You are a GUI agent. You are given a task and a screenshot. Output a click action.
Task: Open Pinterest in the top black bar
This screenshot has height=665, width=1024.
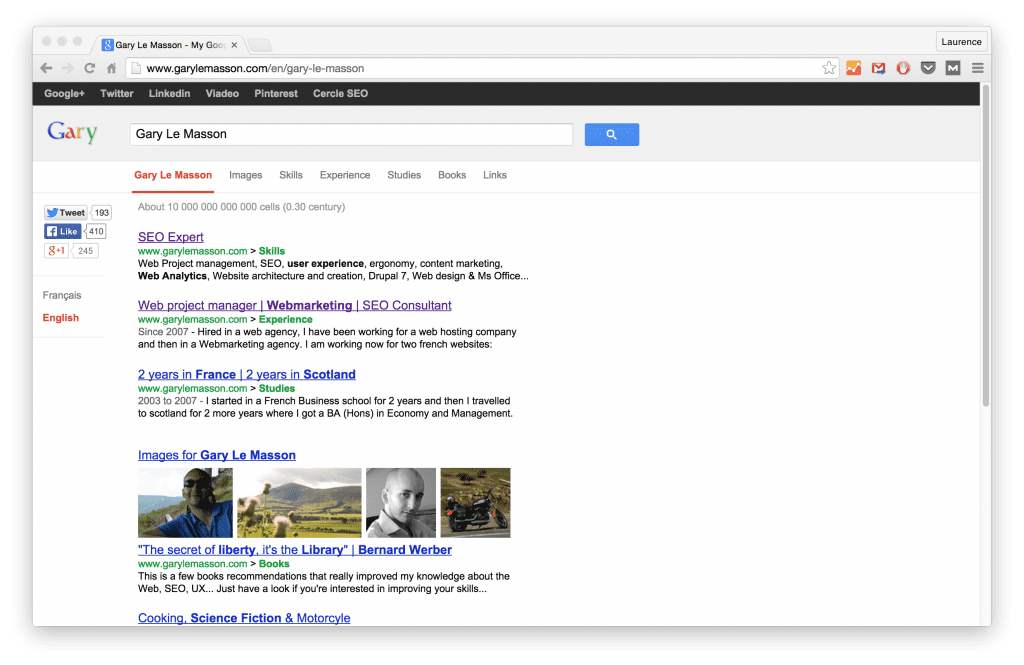click(276, 93)
